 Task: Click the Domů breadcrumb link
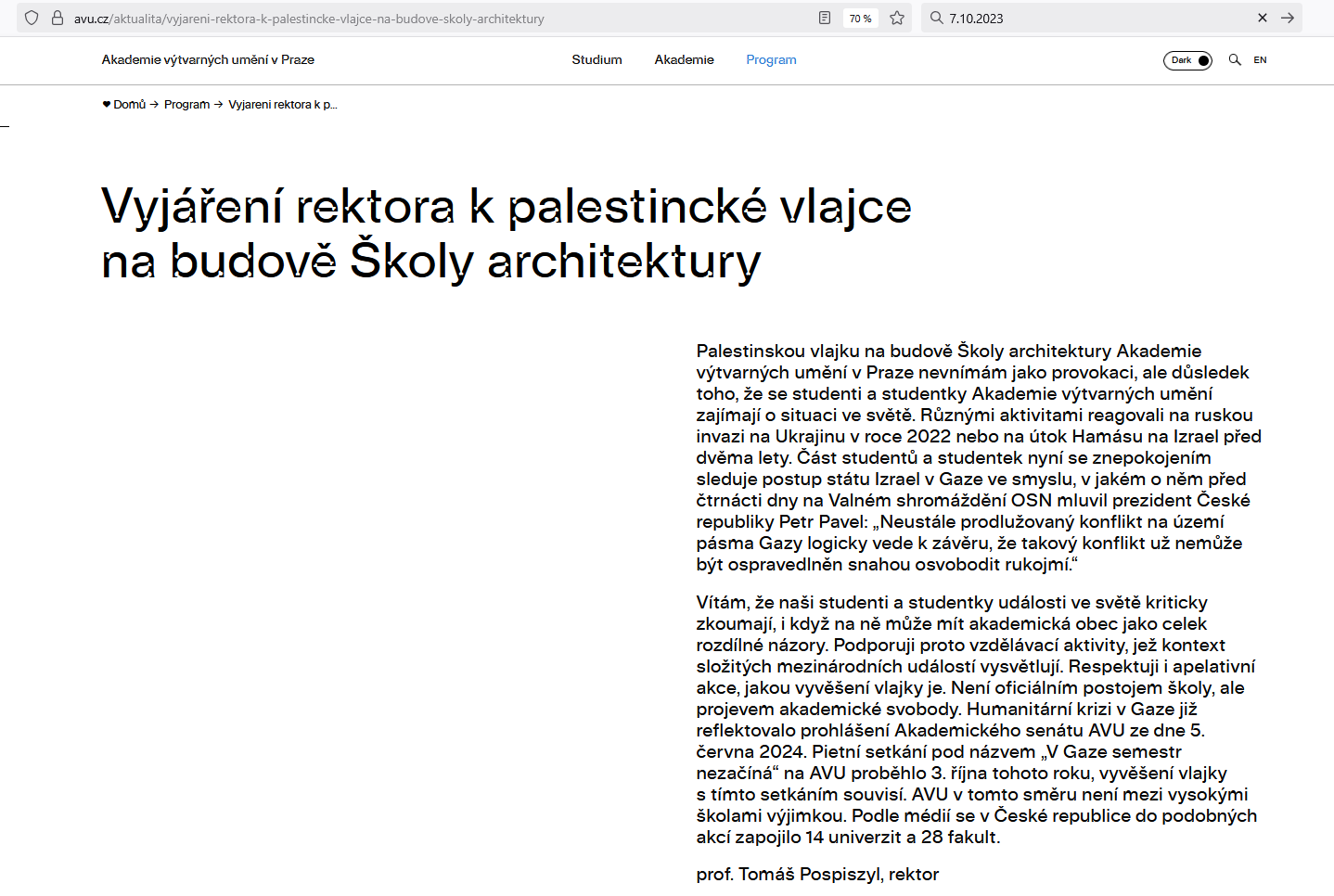(x=129, y=105)
